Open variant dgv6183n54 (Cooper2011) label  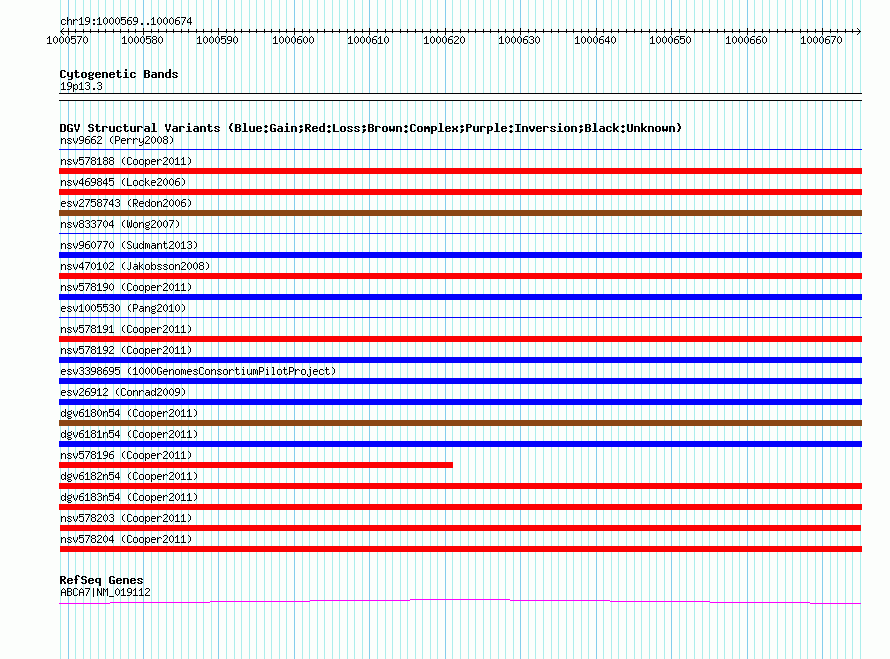pos(129,497)
